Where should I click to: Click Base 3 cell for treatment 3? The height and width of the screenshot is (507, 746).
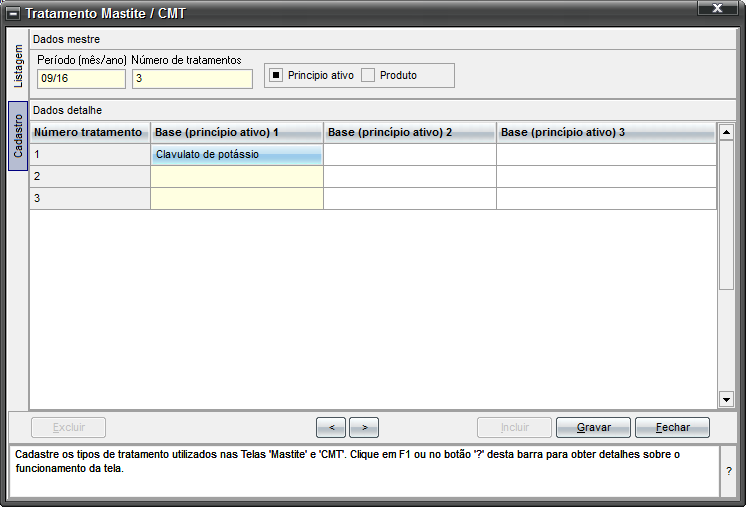[606, 198]
